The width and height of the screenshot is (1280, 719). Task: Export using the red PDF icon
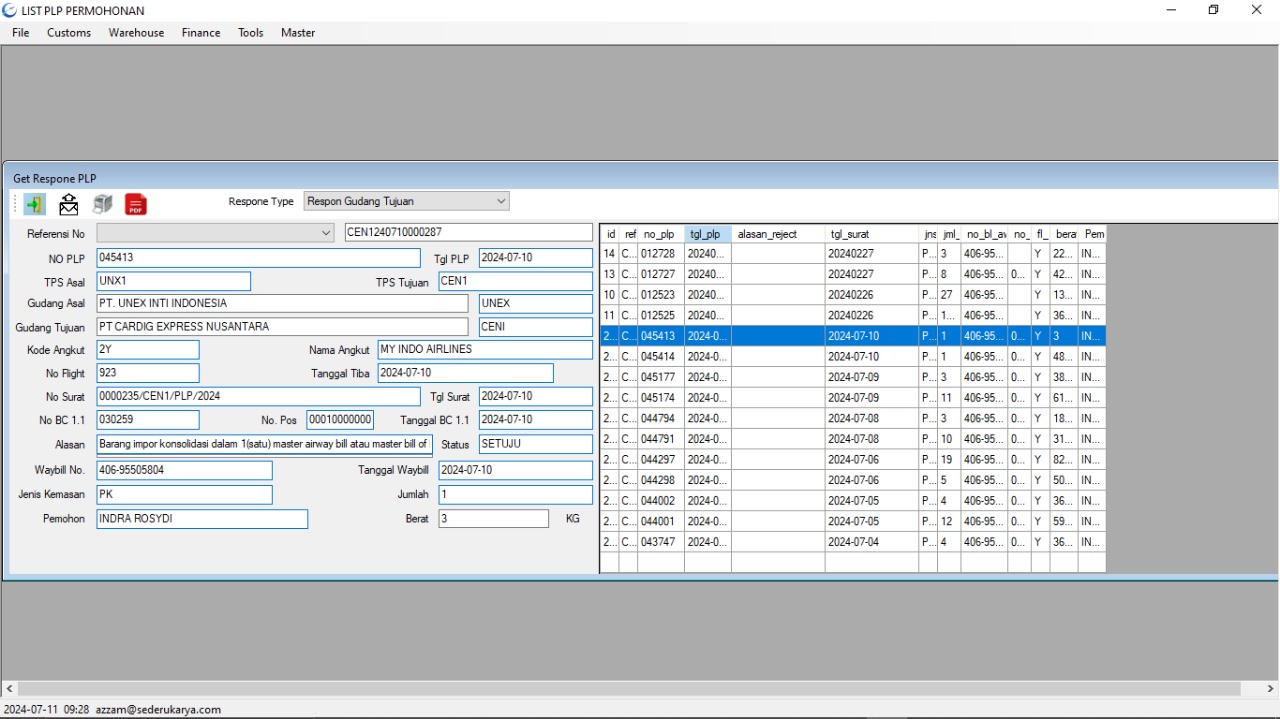135,204
